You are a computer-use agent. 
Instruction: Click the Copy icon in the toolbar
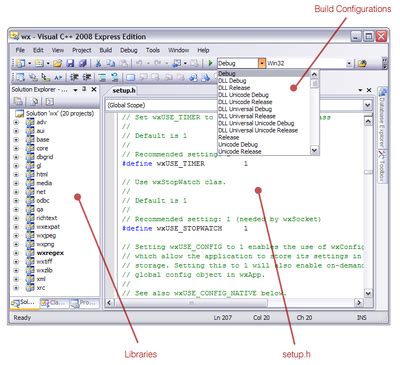click(111, 63)
